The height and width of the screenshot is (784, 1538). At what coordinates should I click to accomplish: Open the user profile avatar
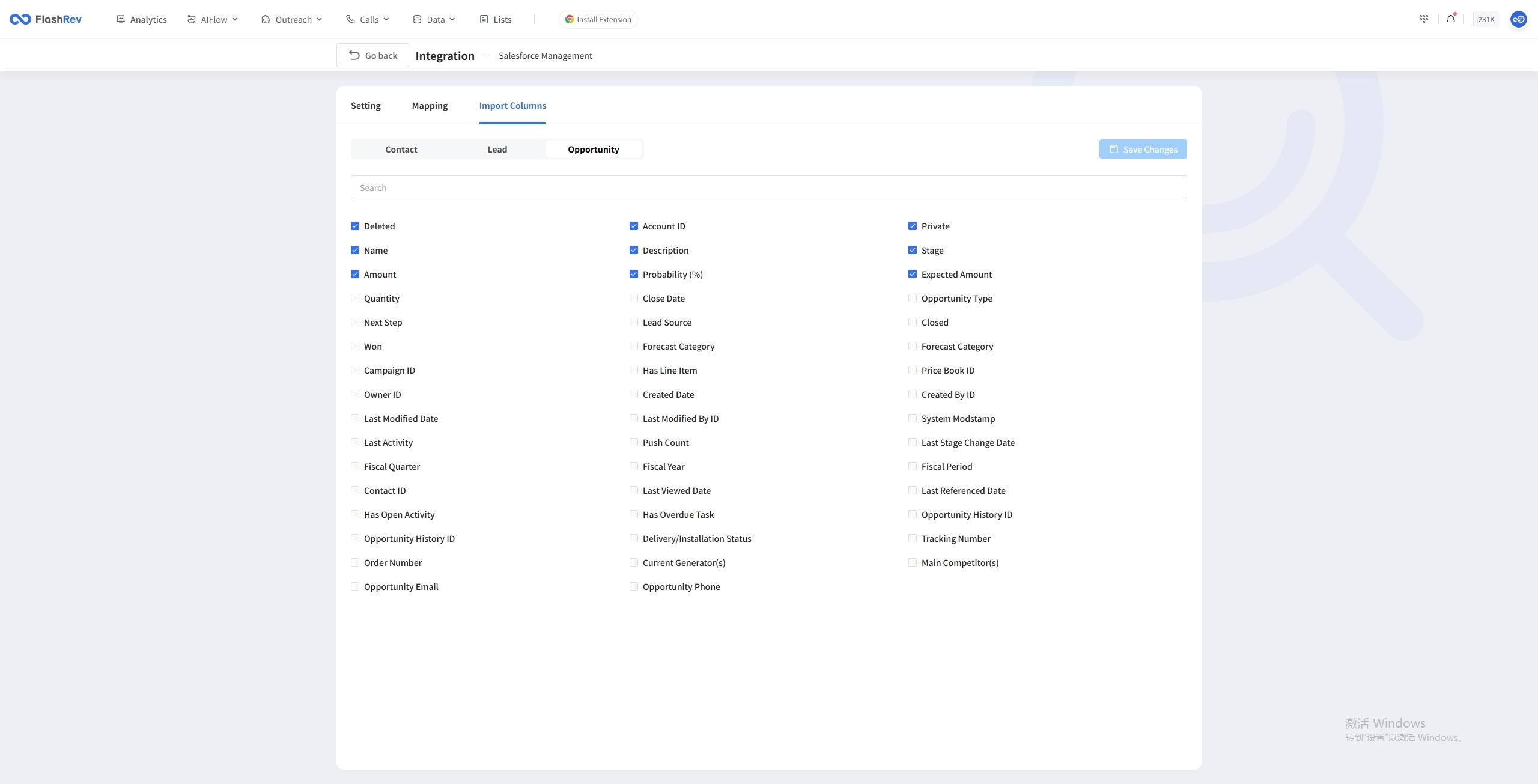(x=1518, y=19)
